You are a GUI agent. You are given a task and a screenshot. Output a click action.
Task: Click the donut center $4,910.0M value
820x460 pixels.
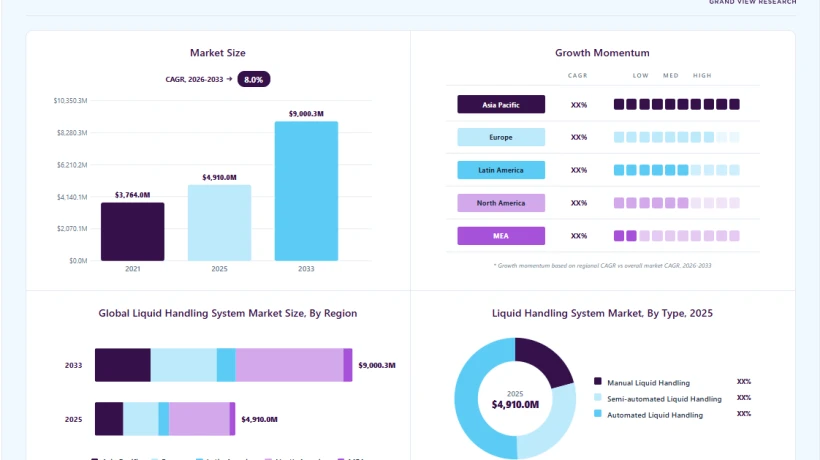pos(515,405)
